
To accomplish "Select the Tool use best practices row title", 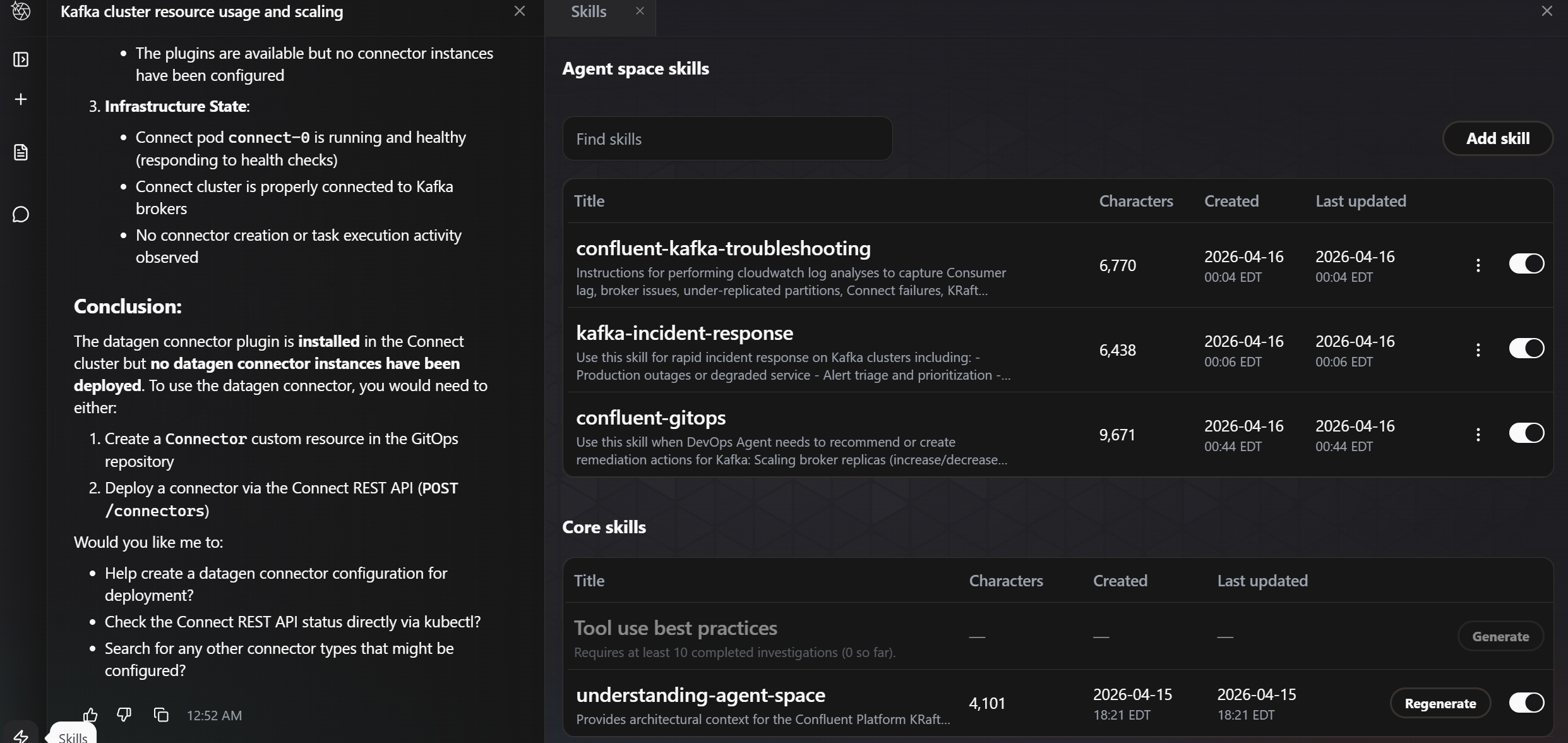I will pos(675,628).
